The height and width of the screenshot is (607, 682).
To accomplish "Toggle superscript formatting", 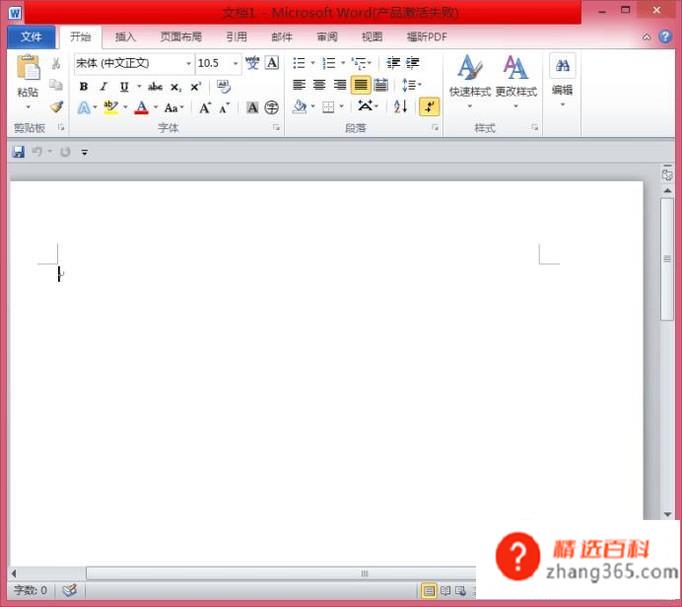I will (x=195, y=87).
